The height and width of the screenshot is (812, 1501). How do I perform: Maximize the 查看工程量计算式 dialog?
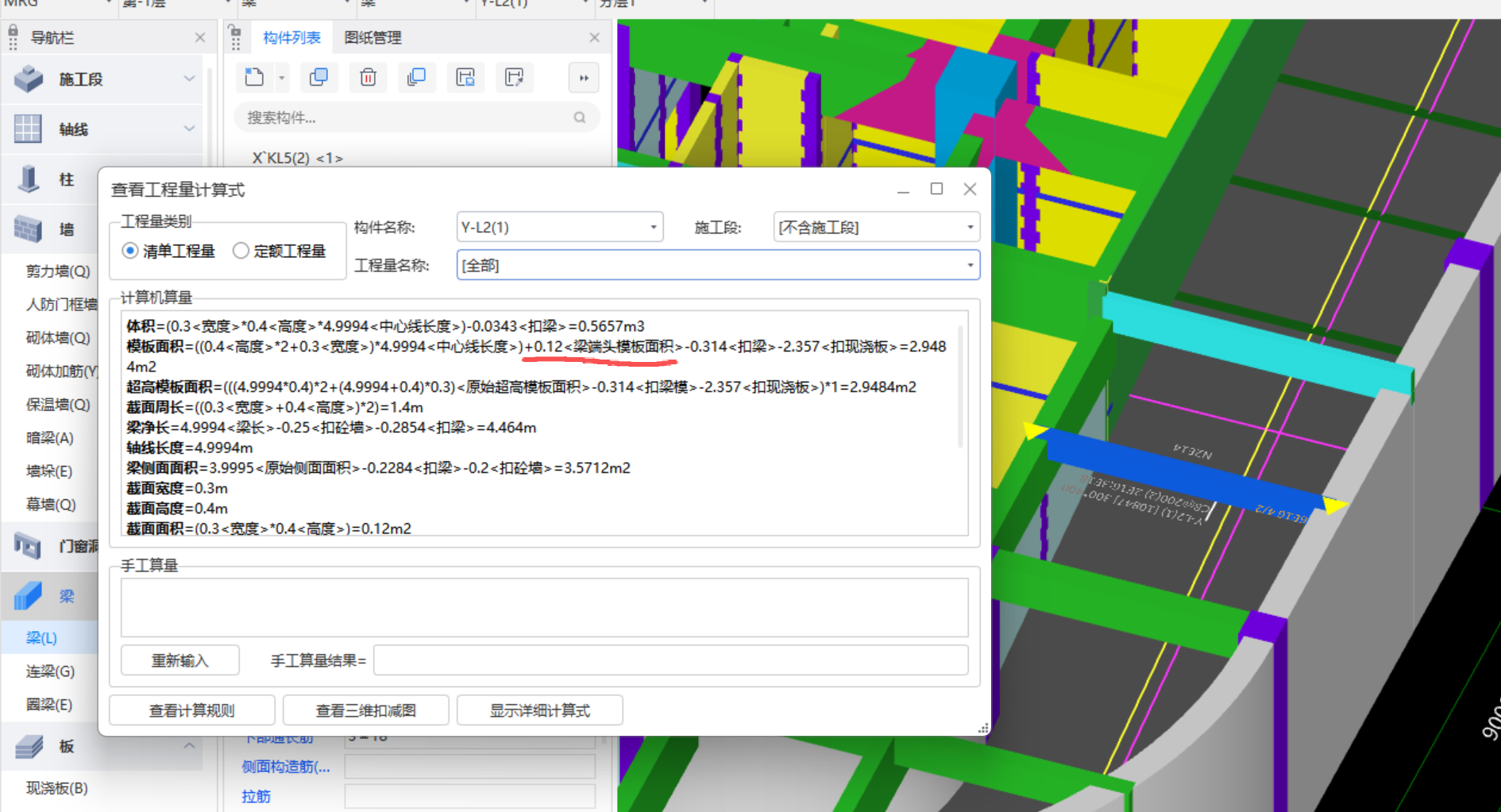click(936, 189)
